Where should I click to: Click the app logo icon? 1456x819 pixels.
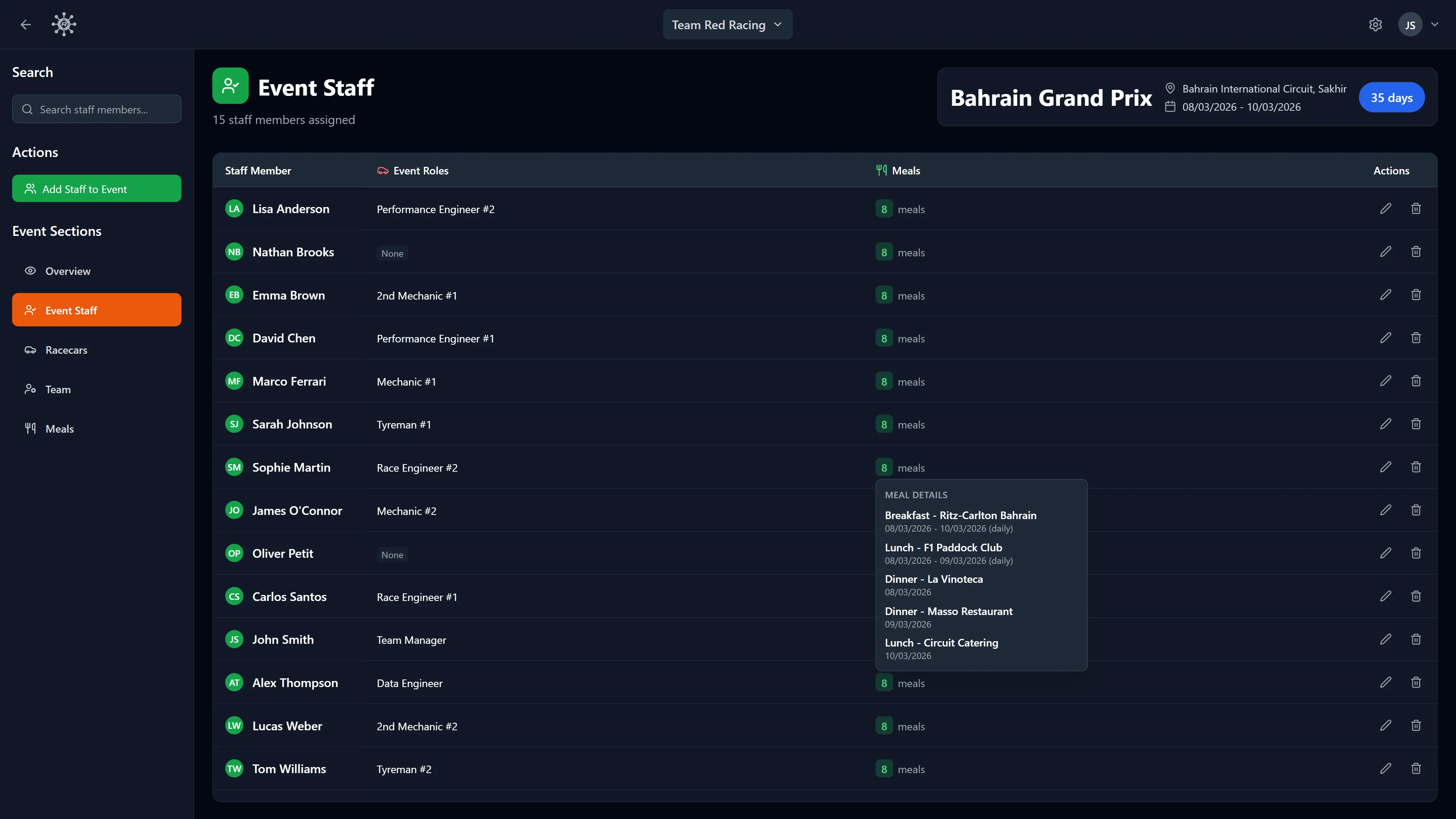coord(64,25)
